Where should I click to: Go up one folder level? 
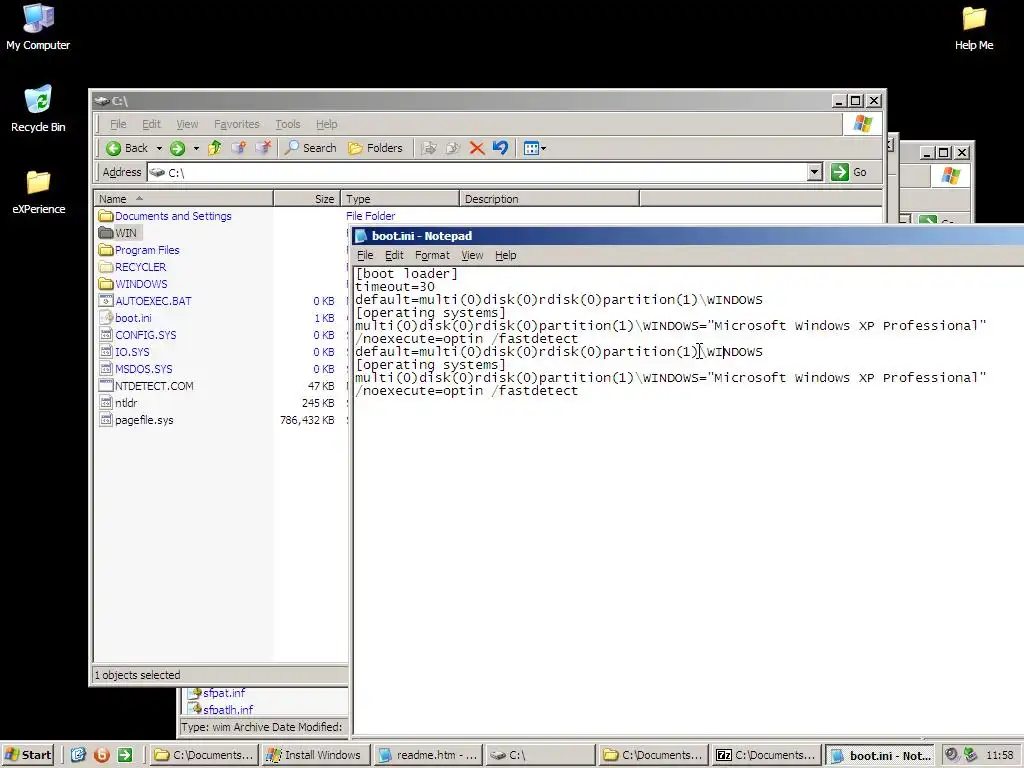(214, 148)
